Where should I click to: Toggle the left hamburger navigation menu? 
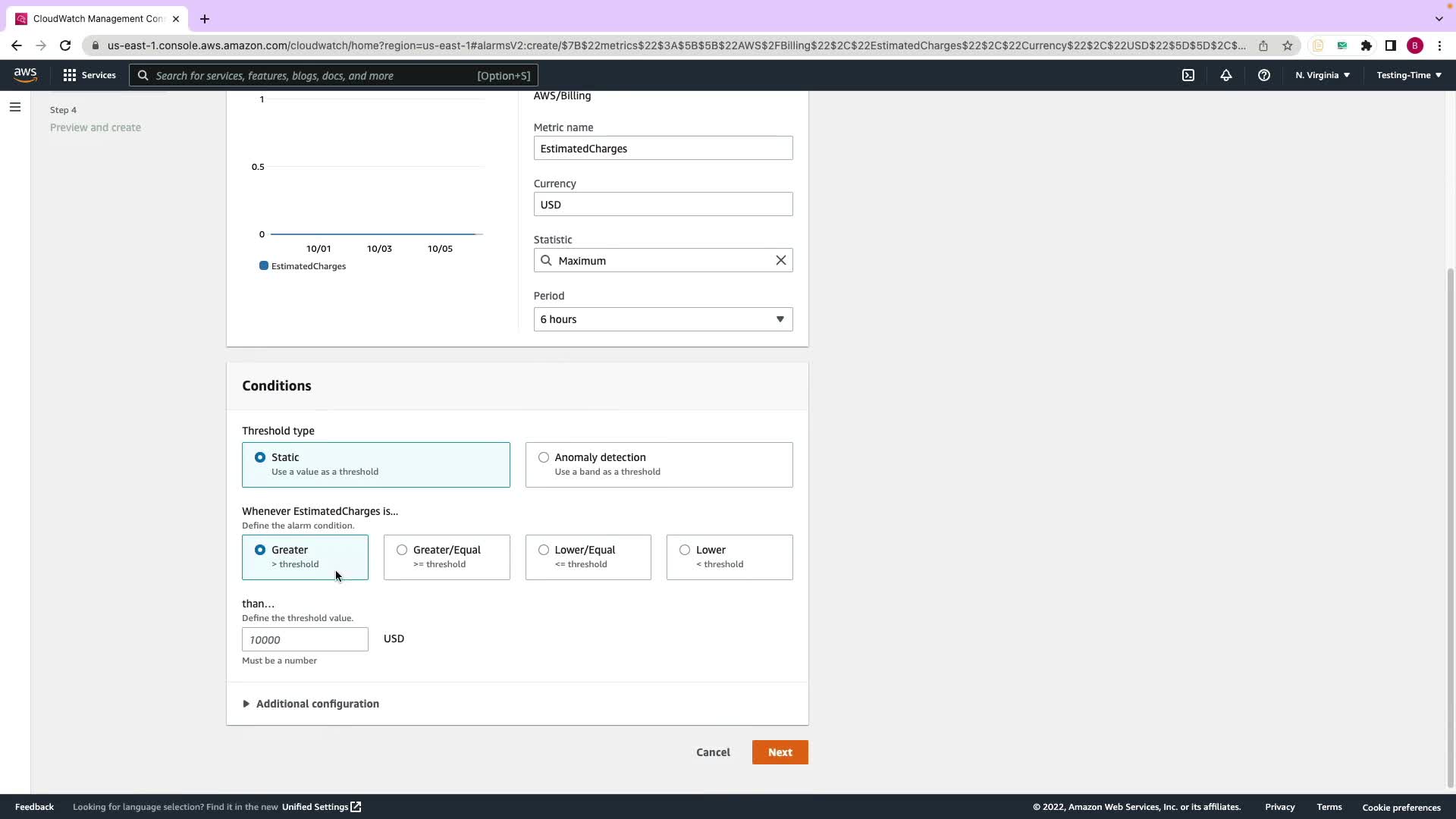point(14,107)
